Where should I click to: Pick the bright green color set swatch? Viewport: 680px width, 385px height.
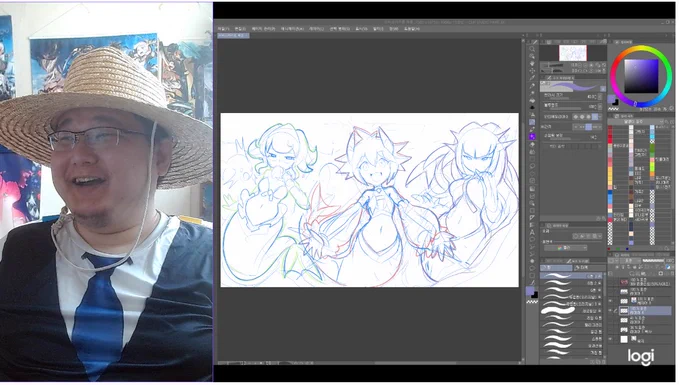coord(652,166)
